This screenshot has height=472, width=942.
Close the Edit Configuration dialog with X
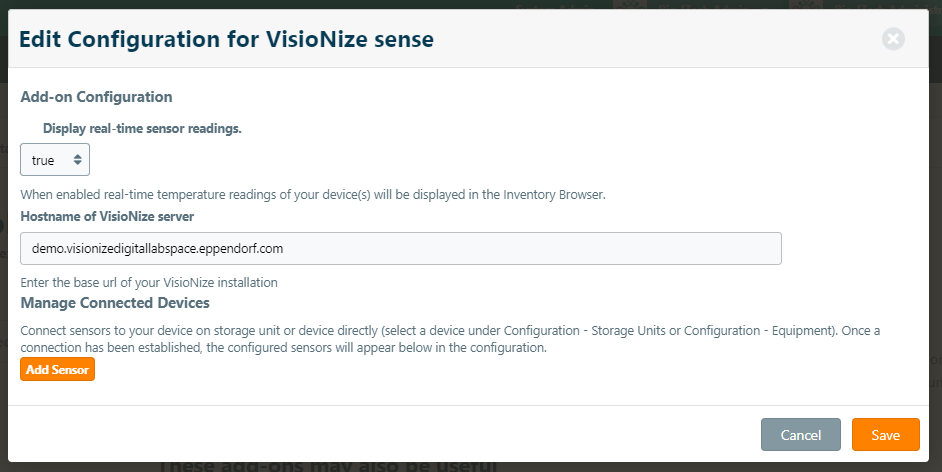pos(893,39)
